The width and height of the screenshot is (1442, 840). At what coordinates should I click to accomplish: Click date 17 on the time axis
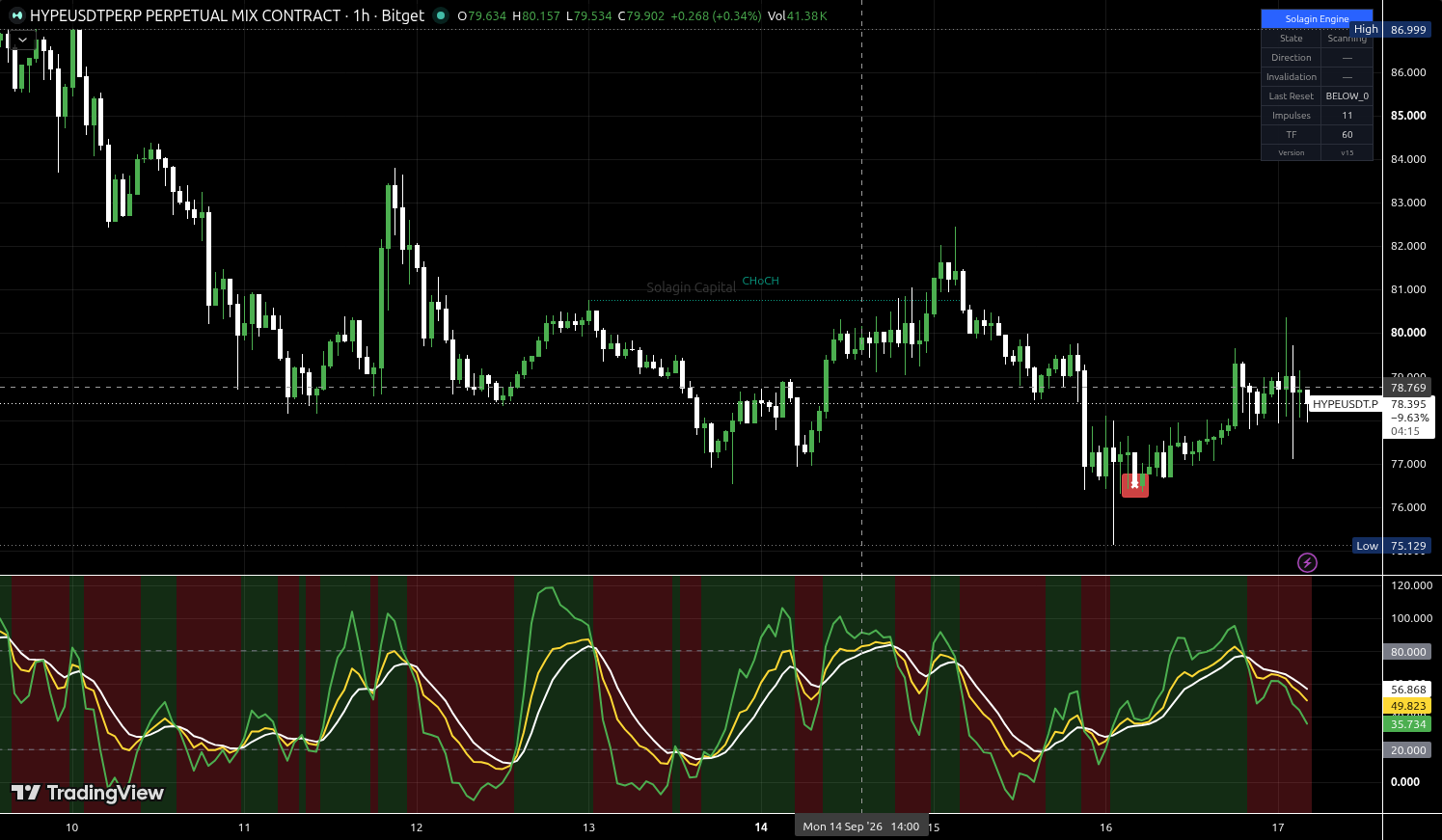pyautogui.click(x=1278, y=827)
